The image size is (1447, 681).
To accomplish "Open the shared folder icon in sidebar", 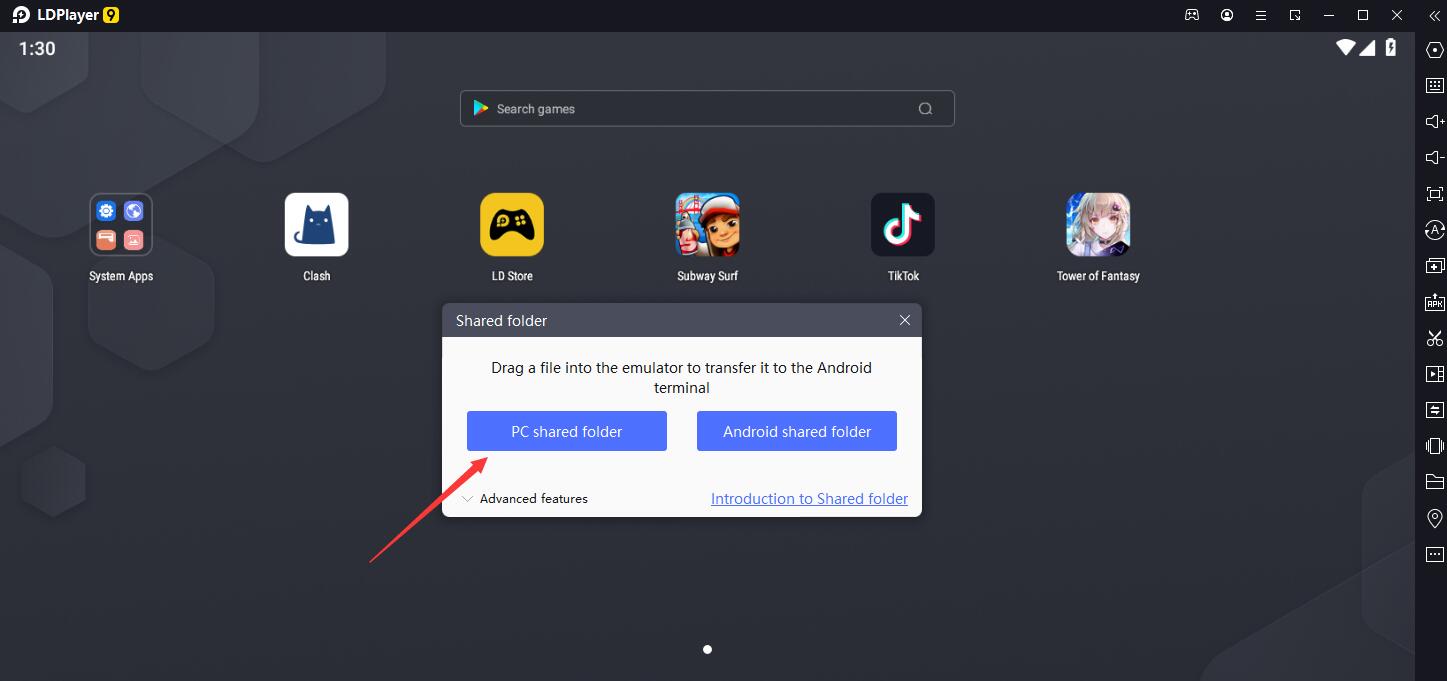I will [1434, 482].
